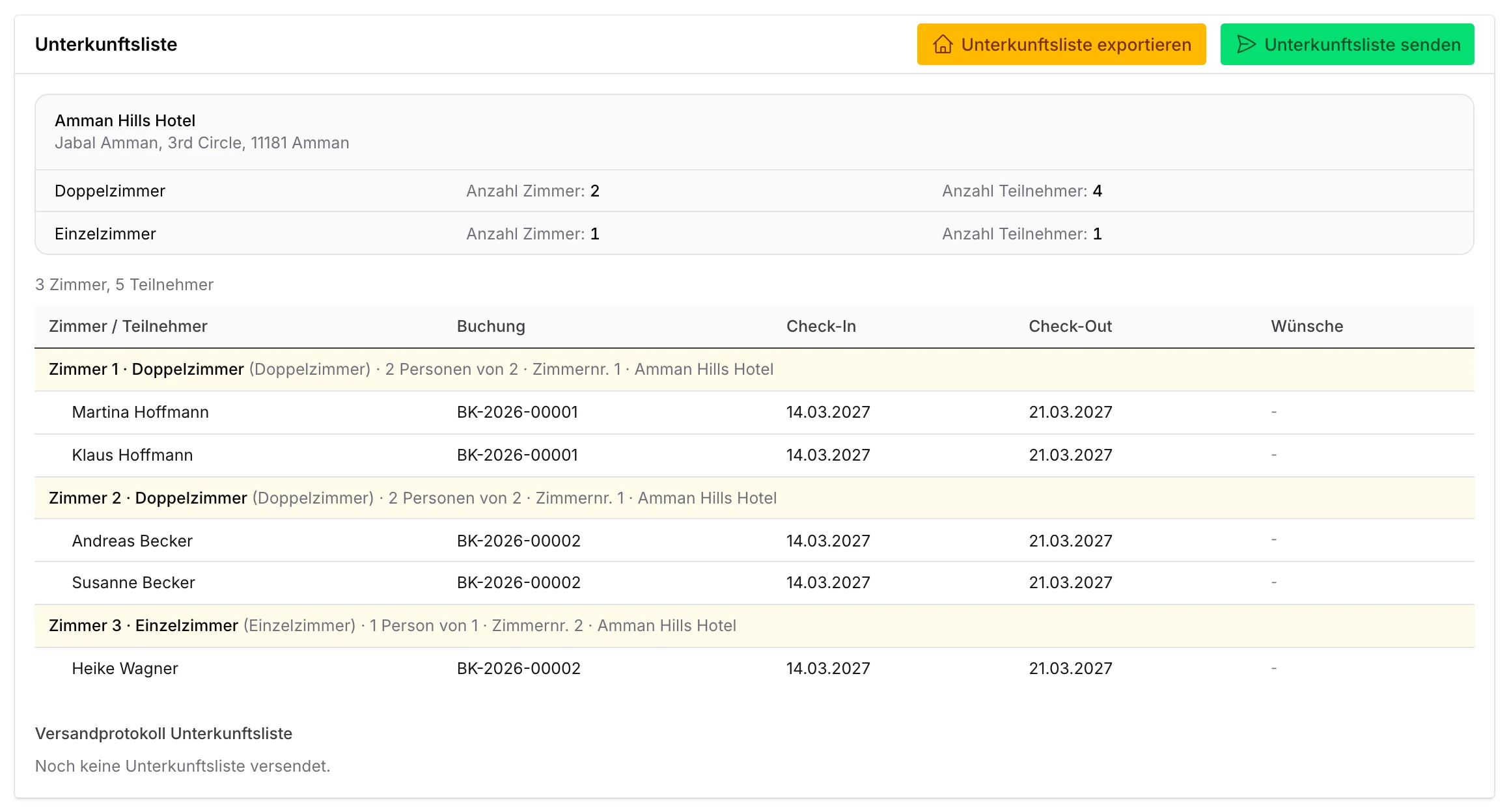Click the Zimmer / Teilnehmer column header
The image size is (1509, 812).
point(128,326)
